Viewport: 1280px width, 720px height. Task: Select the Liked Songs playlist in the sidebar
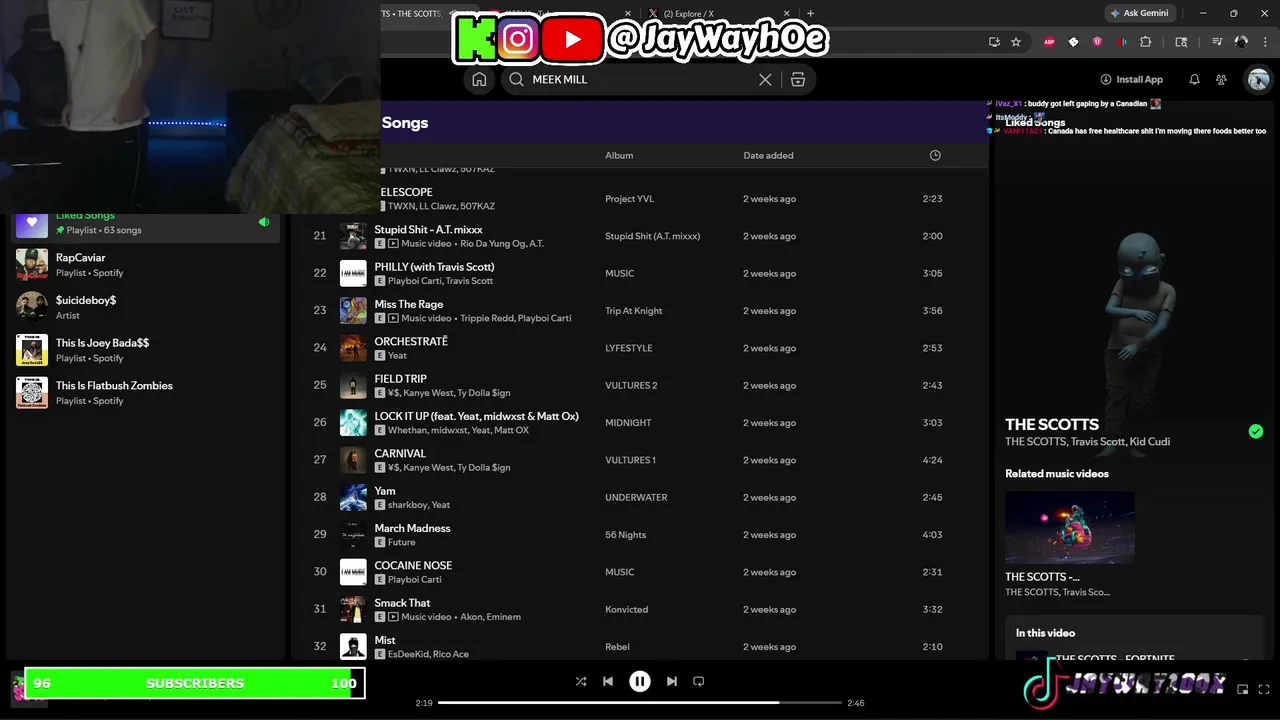point(145,222)
